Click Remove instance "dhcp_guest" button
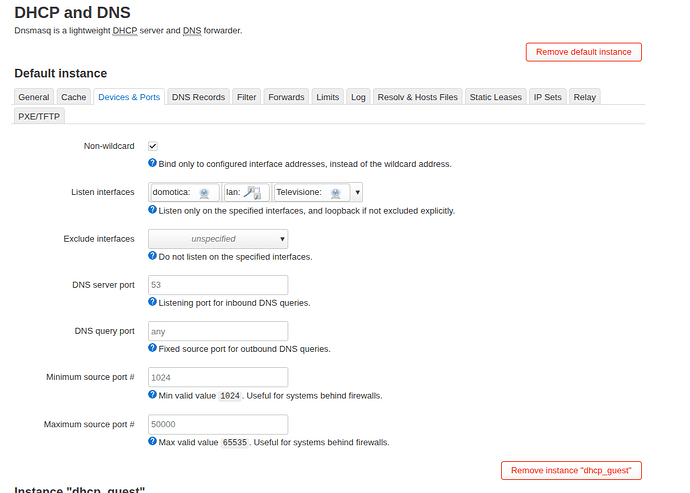Screen dimensions: 690x493 coord(571,470)
